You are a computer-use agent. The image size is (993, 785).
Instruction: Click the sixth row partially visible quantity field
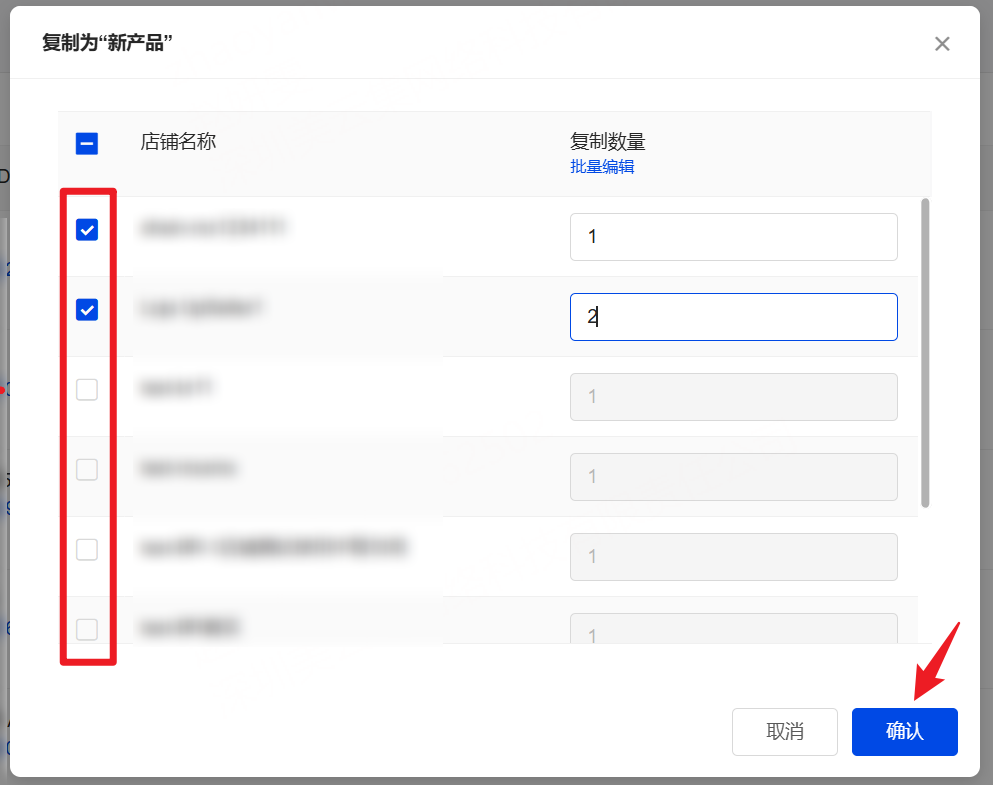point(733,630)
